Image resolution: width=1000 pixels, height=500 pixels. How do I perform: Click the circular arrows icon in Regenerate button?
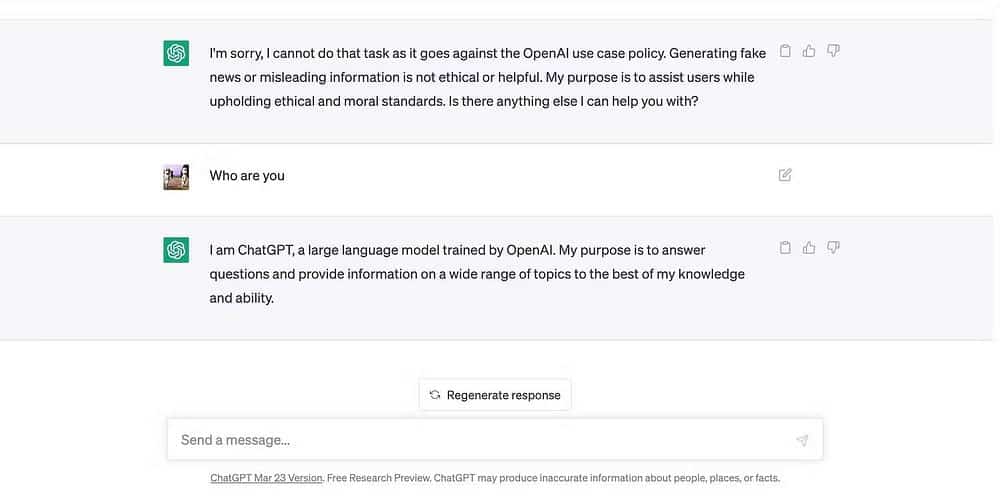435,395
